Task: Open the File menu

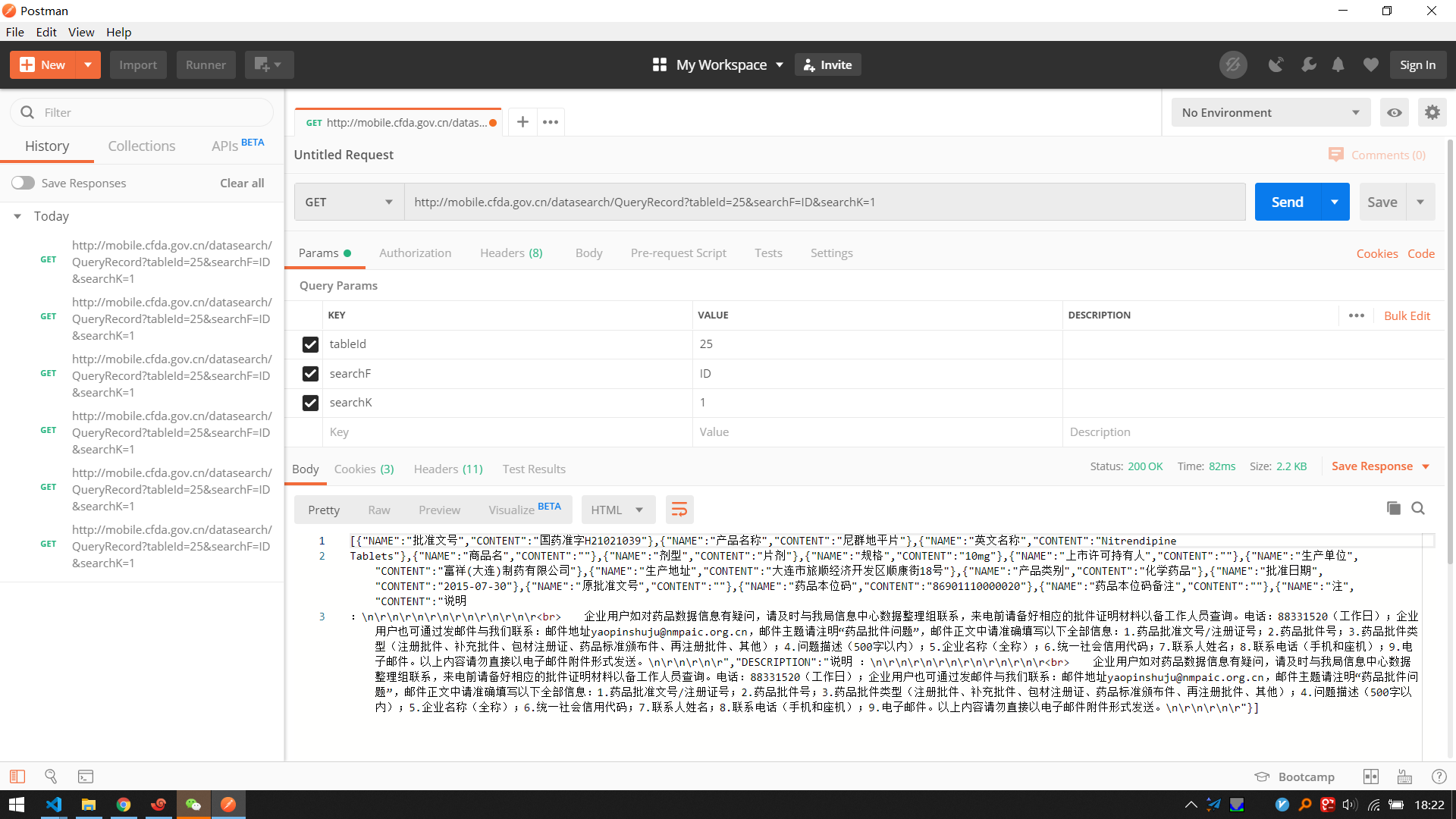Action: (x=15, y=32)
